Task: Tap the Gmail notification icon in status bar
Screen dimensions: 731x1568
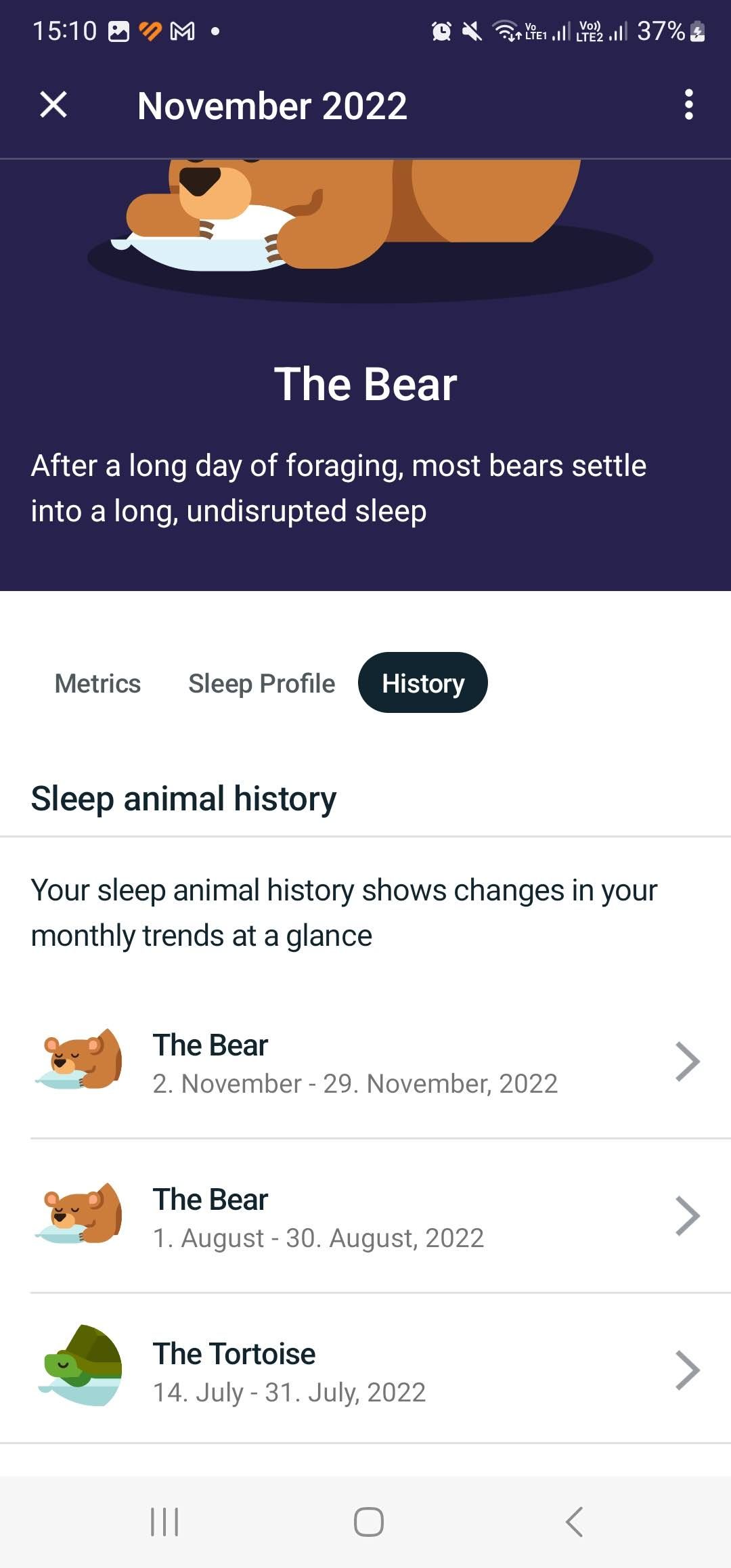Action: coord(182,31)
